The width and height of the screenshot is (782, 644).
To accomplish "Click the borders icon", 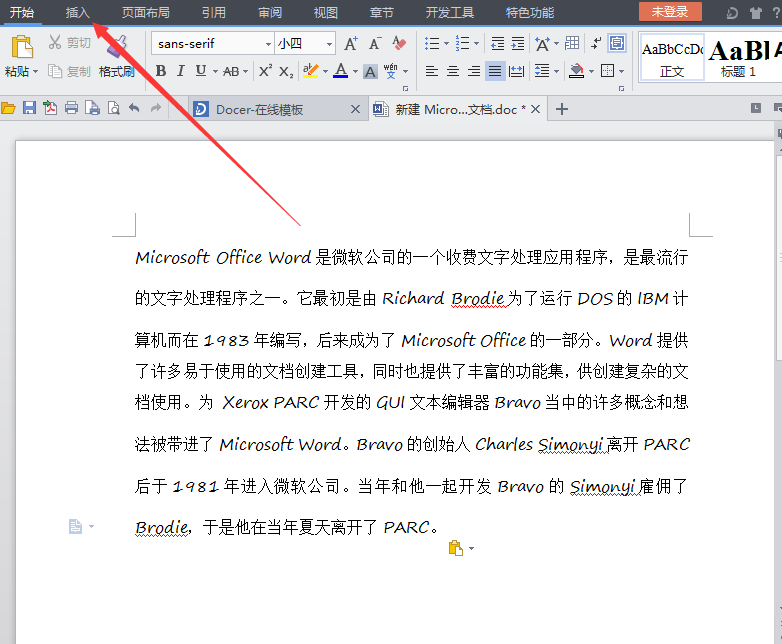I will 607,71.
